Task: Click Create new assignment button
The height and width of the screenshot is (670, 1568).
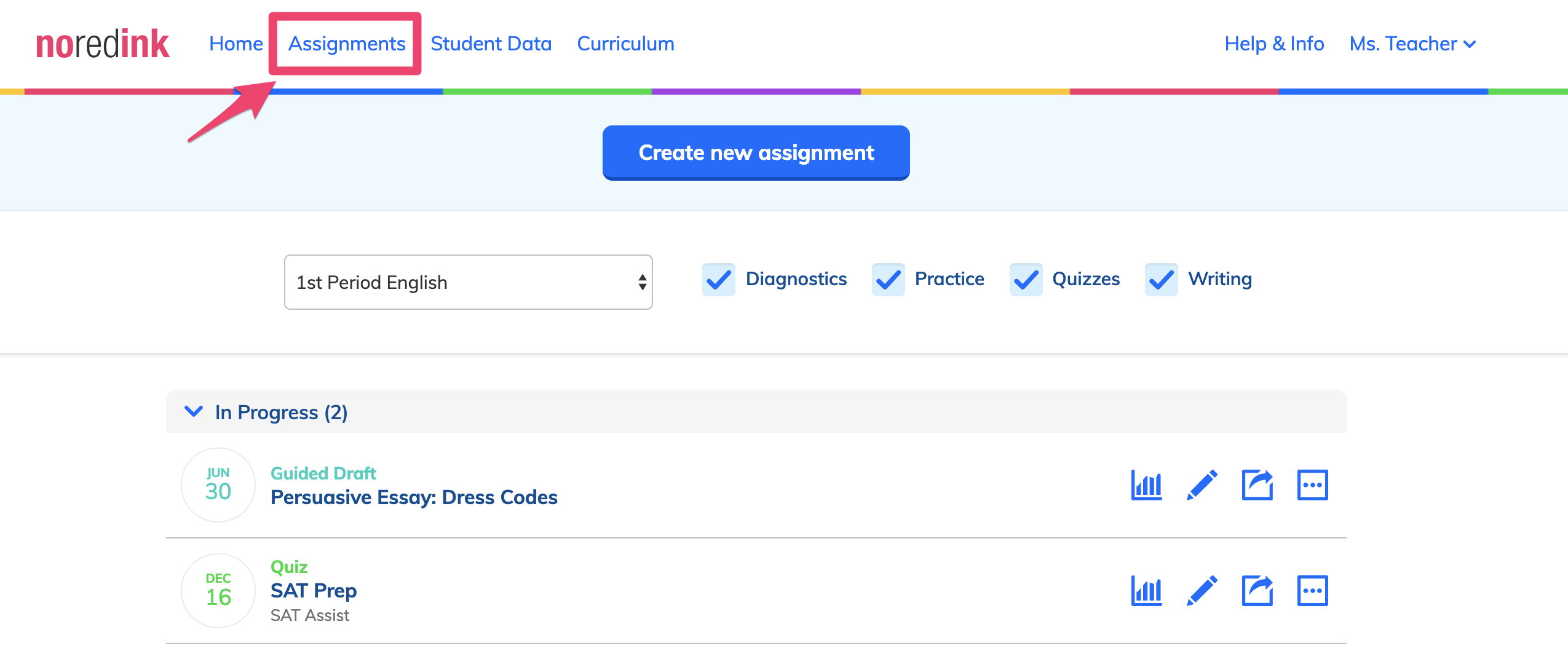Action: tap(756, 152)
